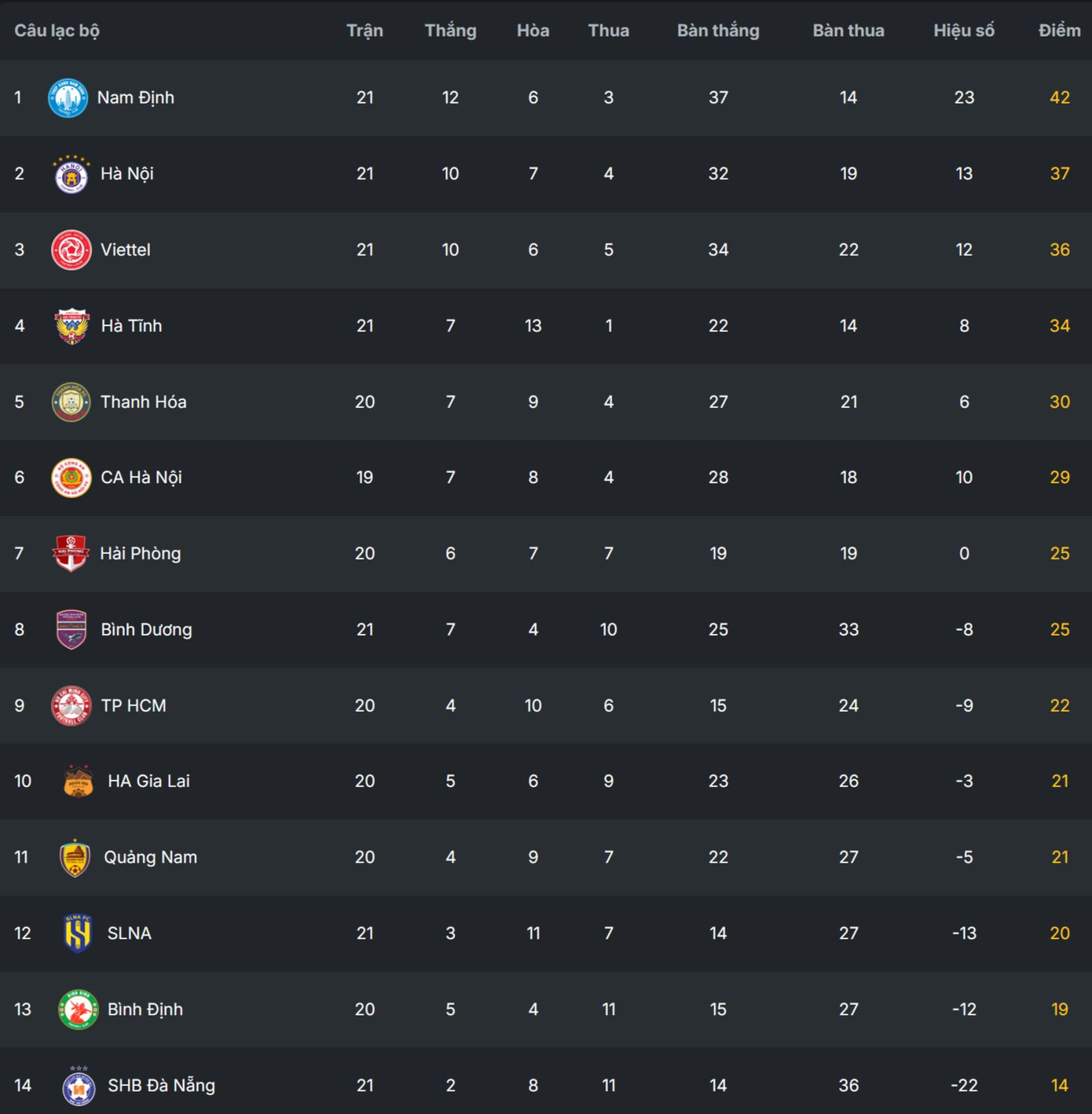This screenshot has height=1114, width=1092.
Task: Click the HA Gia Lai club logo
Action: 78,782
